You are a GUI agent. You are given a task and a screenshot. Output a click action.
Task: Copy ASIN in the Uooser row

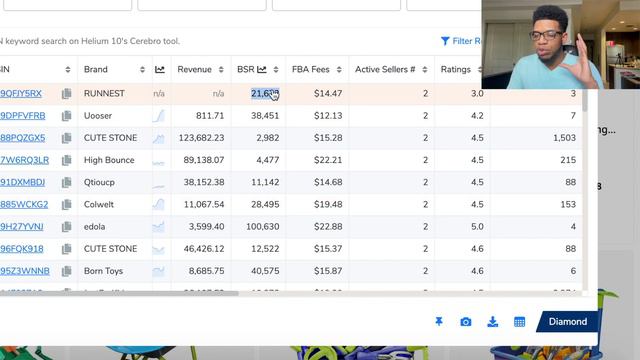point(67,116)
